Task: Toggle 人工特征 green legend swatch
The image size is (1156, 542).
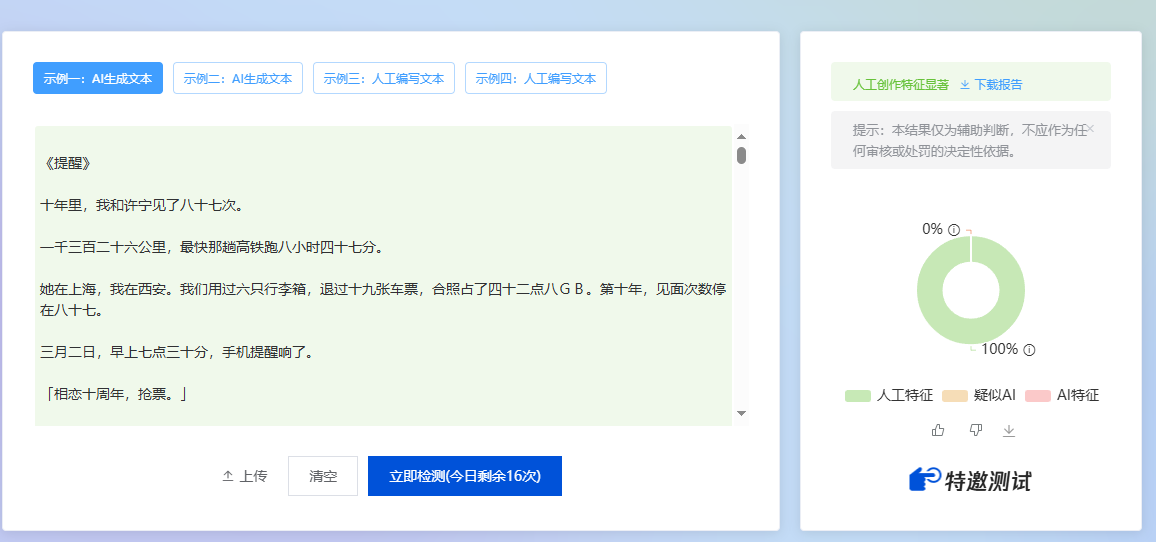Action: (857, 395)
